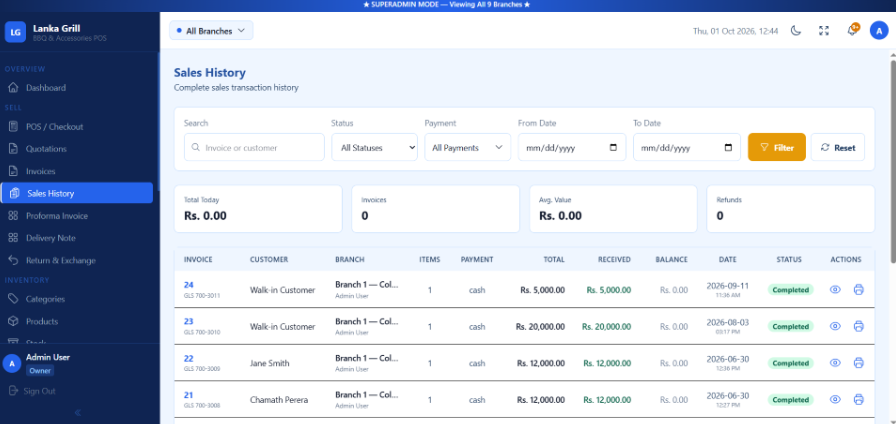Apply filters with Filter button
Viewport: 896px width, 424px height.
click(777, 147)
